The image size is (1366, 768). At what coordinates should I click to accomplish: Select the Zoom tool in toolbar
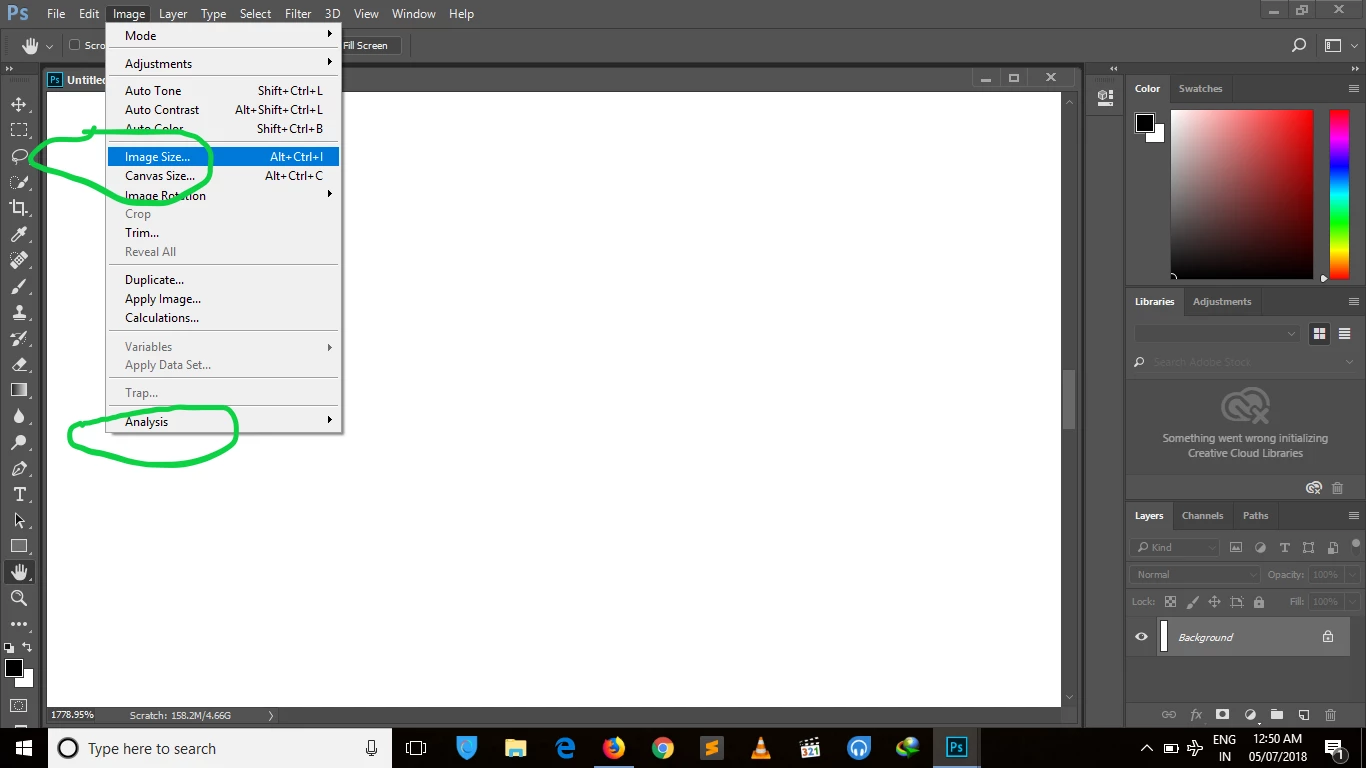click(19, 598)
